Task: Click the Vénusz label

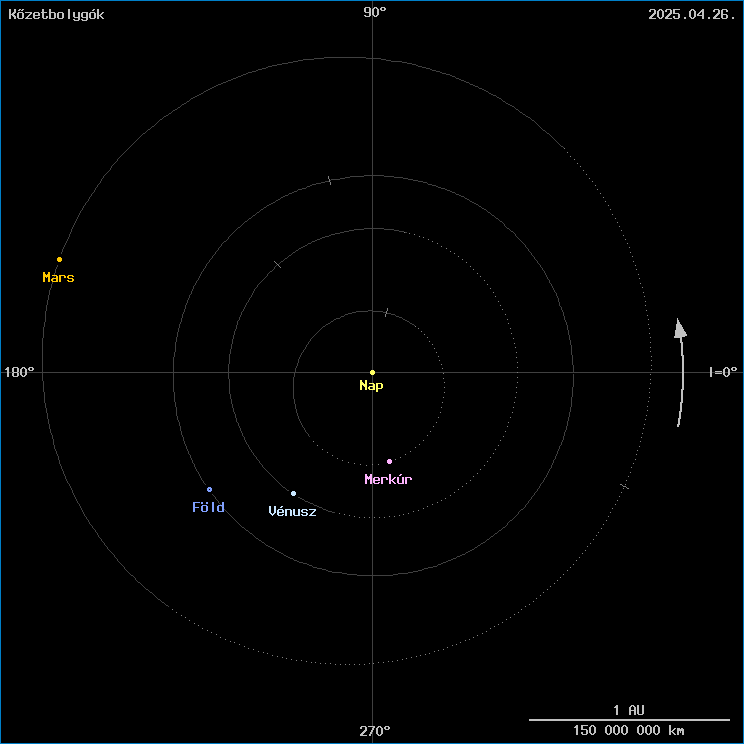Action: pos(292,512)
